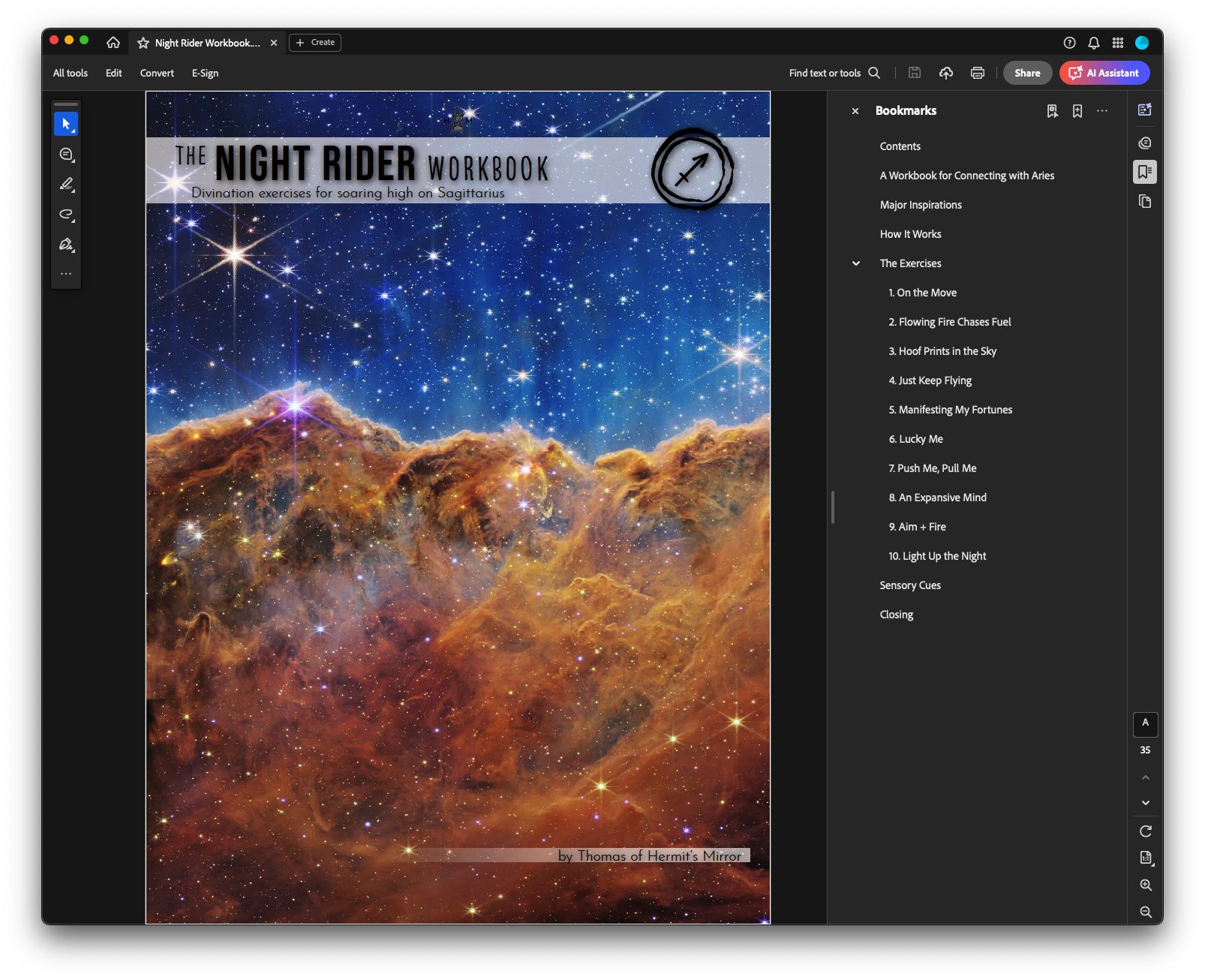Select the highlight pen tool
Viewport: 1205px width, 980px height.
(66, 185)
